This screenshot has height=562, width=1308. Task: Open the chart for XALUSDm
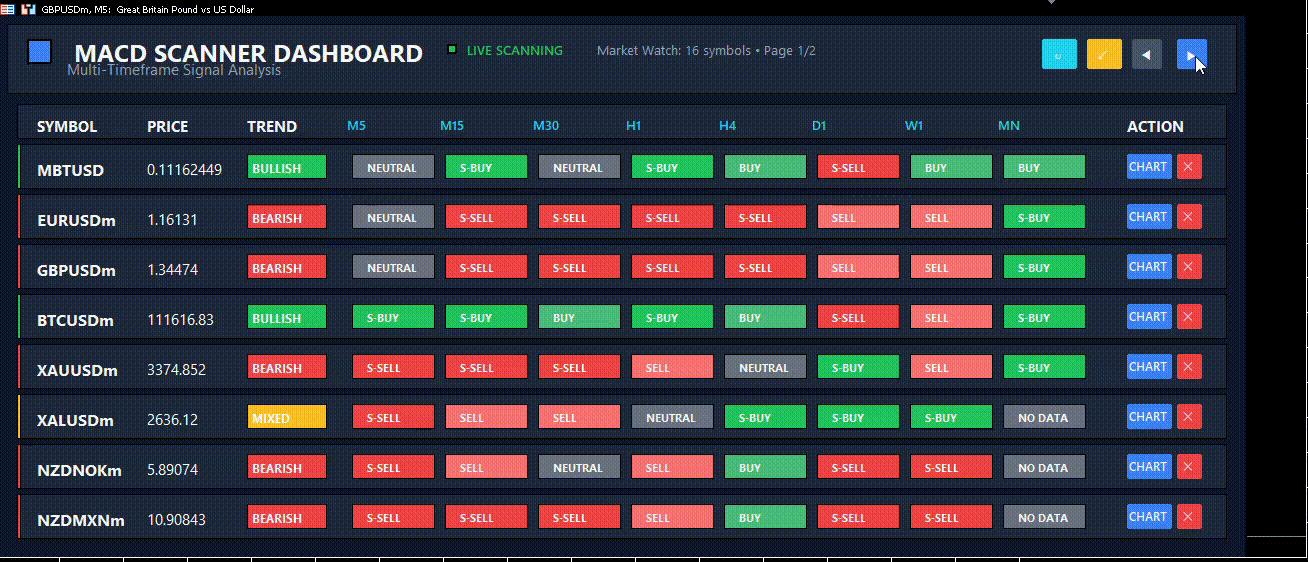coord(1149,417)
